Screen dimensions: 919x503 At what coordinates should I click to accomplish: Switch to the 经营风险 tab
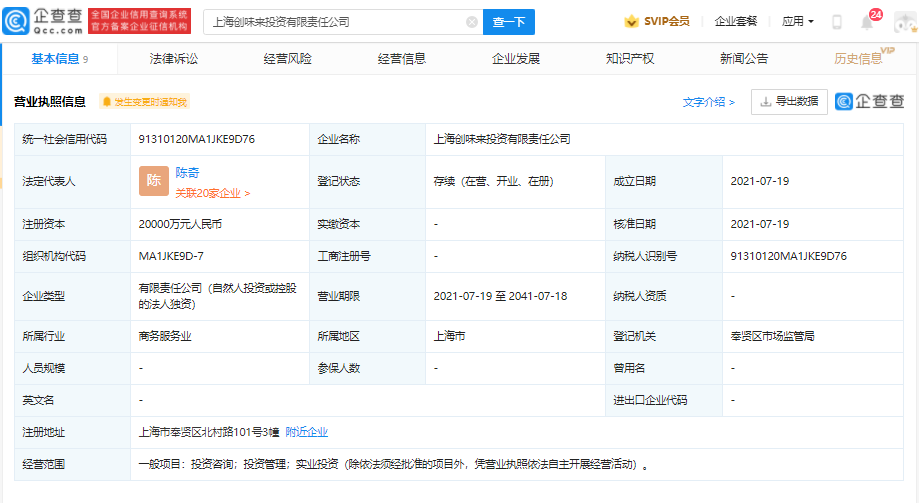pyautogui.click(x=288, y=59)
